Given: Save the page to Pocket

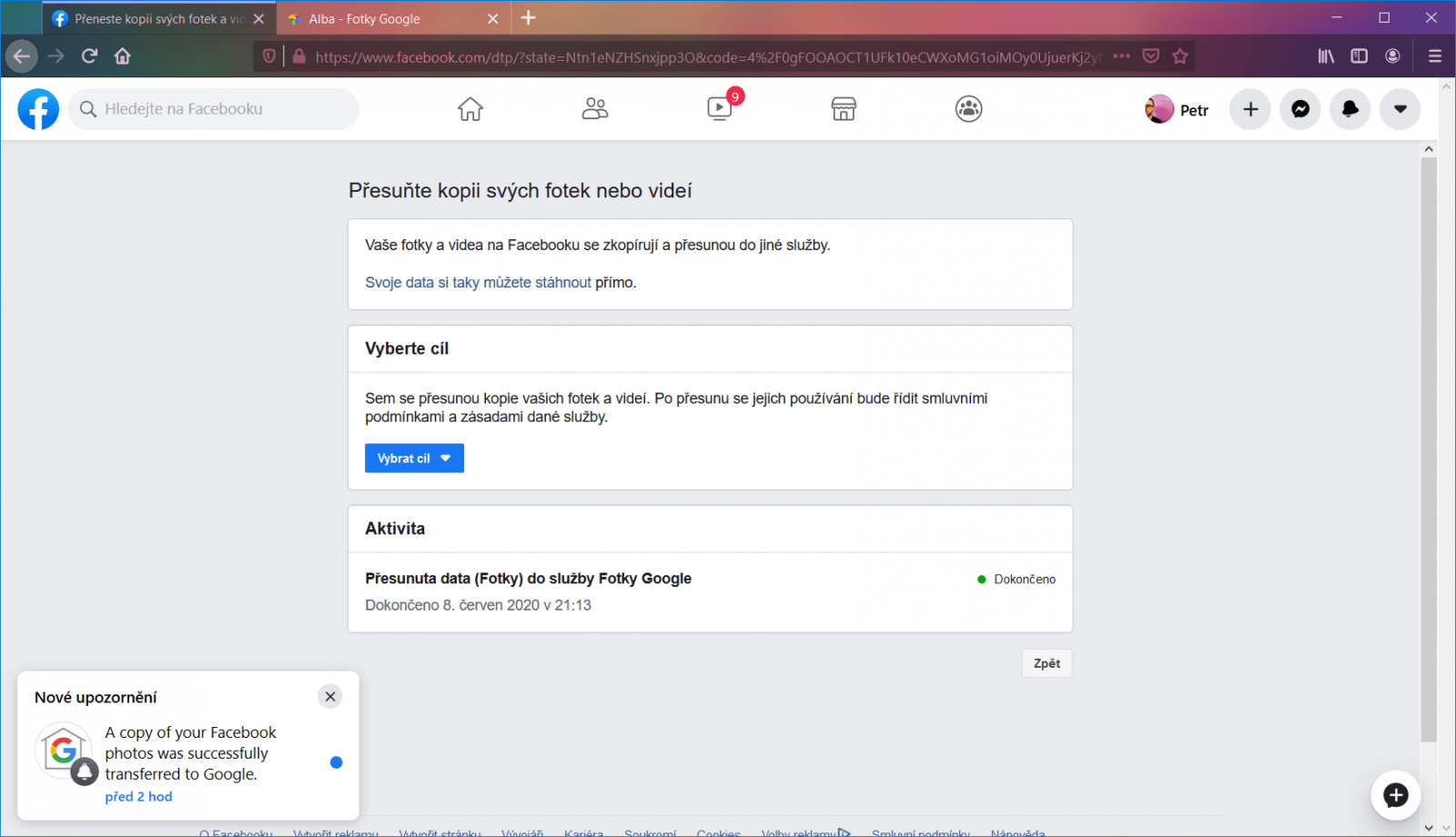Looking at the screenshot, I should point(1151,56).
